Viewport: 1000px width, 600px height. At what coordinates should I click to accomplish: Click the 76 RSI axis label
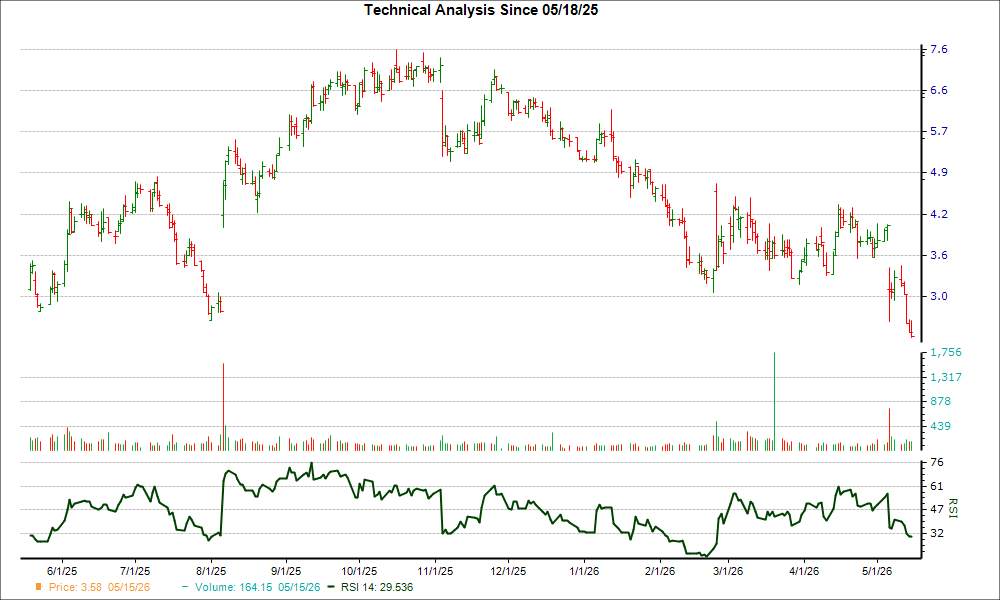pyautogui.click(x=938, y=462)
